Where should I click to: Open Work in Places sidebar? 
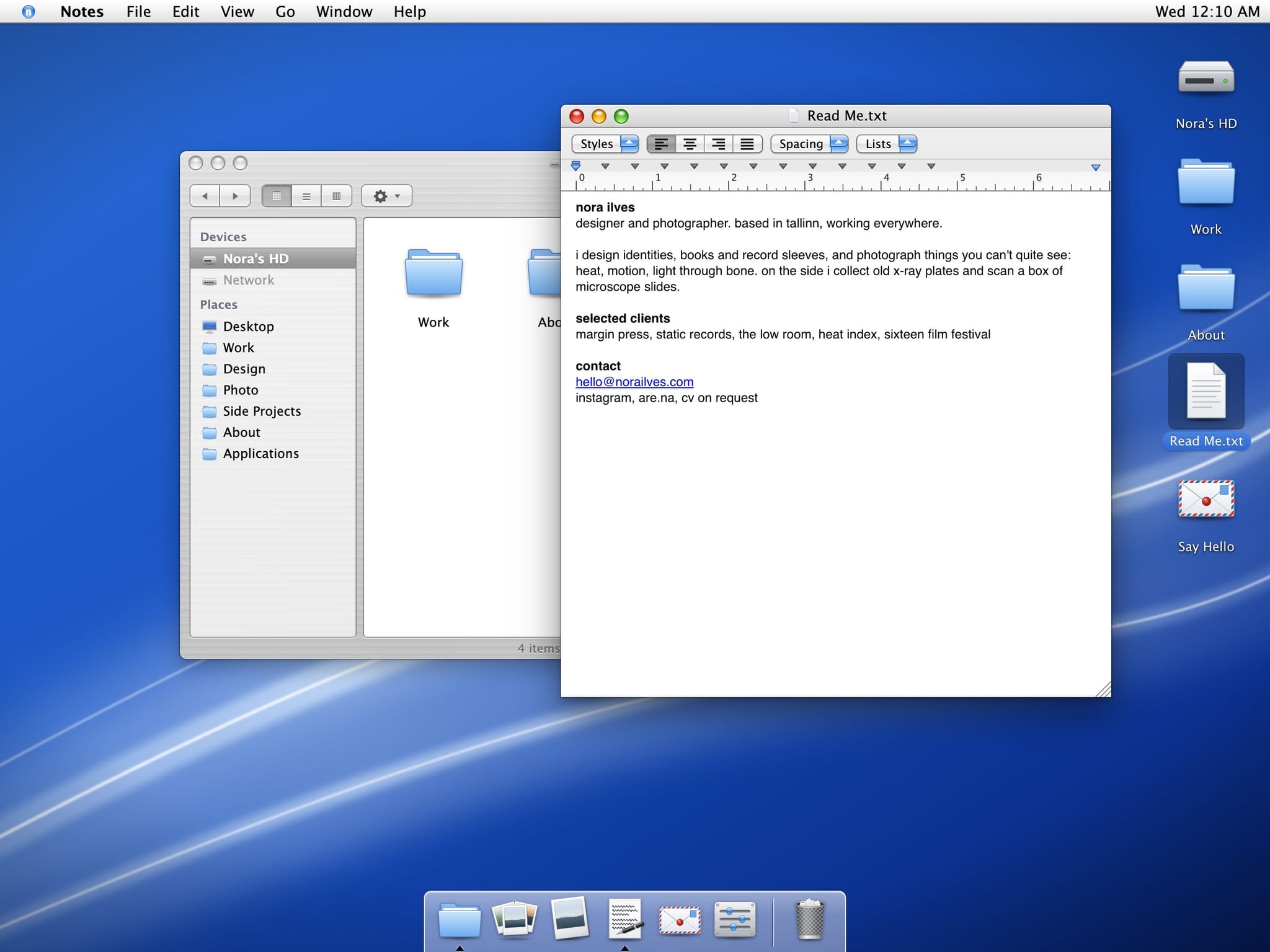pos(273,347)
